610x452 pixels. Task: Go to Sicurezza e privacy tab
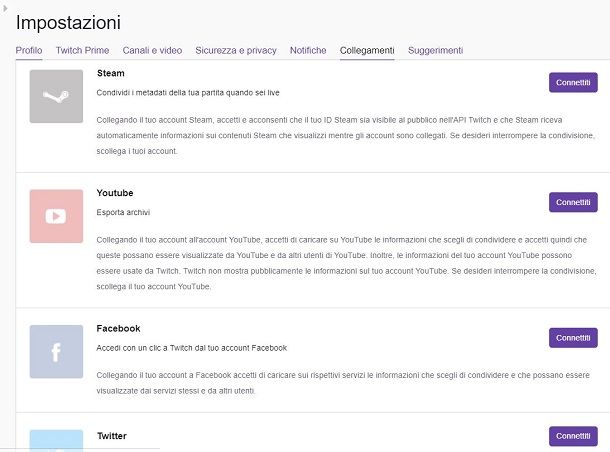pos(236,50)
